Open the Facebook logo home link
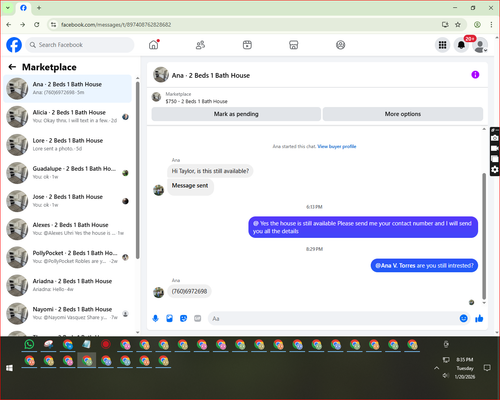The height and width of the screenshot is (400, 500). 14,45
